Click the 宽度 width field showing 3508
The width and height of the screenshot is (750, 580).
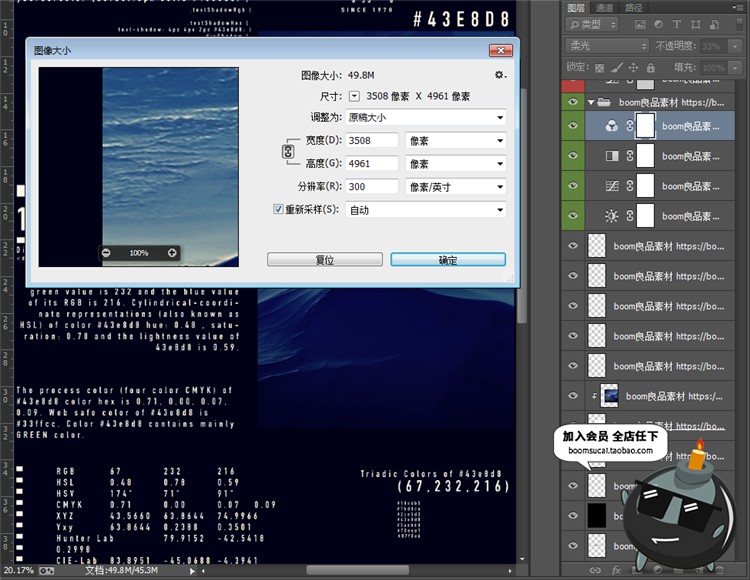[372, 141]
